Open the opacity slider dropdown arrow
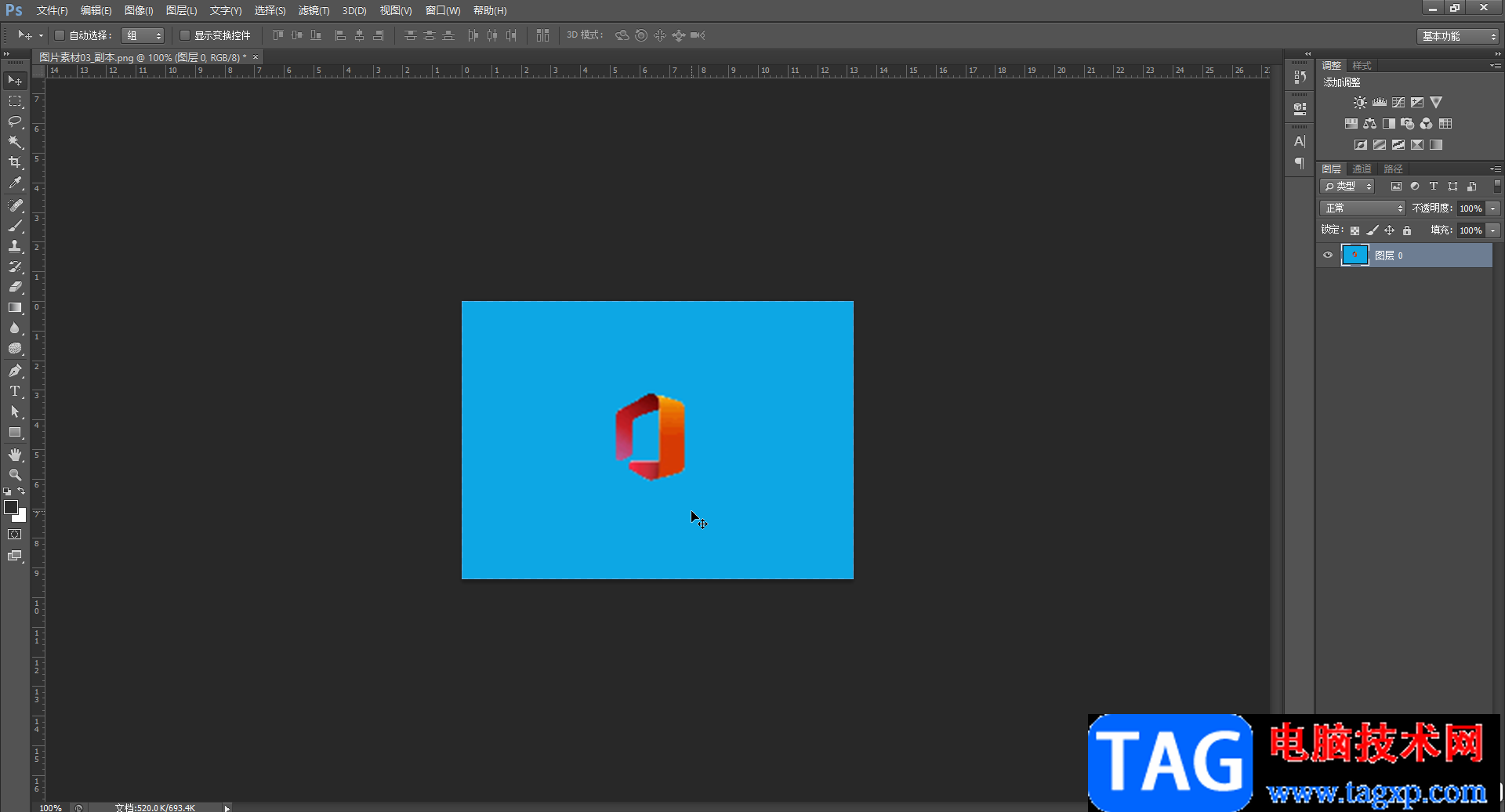Image resolution: width=1505 pixels, height=812 pixels. [x=1493, y=208]
